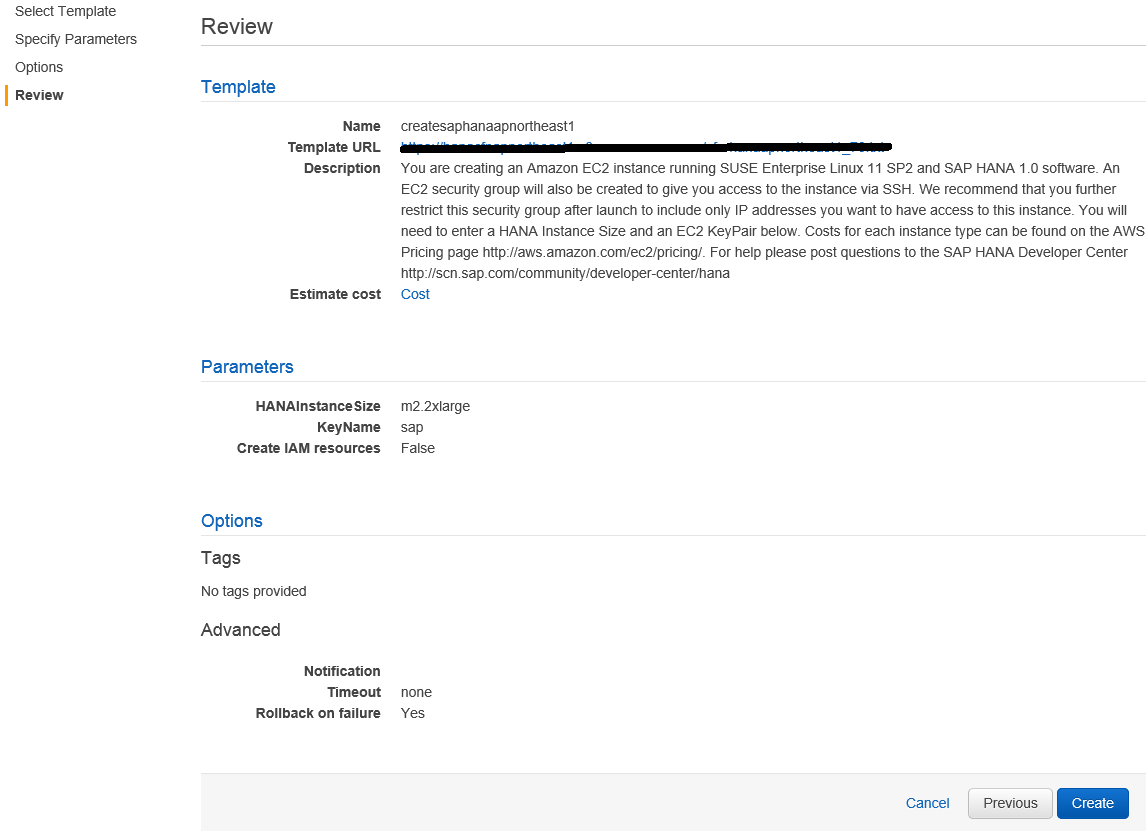This screenshot has height=831, width=1146.
Task: Click the KeyName value sap
Action: (x=411, y=428)
